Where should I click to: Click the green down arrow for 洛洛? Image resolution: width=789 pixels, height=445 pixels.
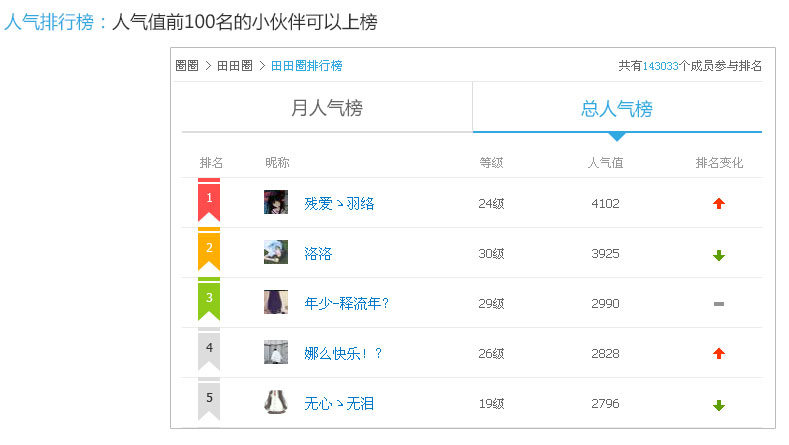[x=719, y=255]
